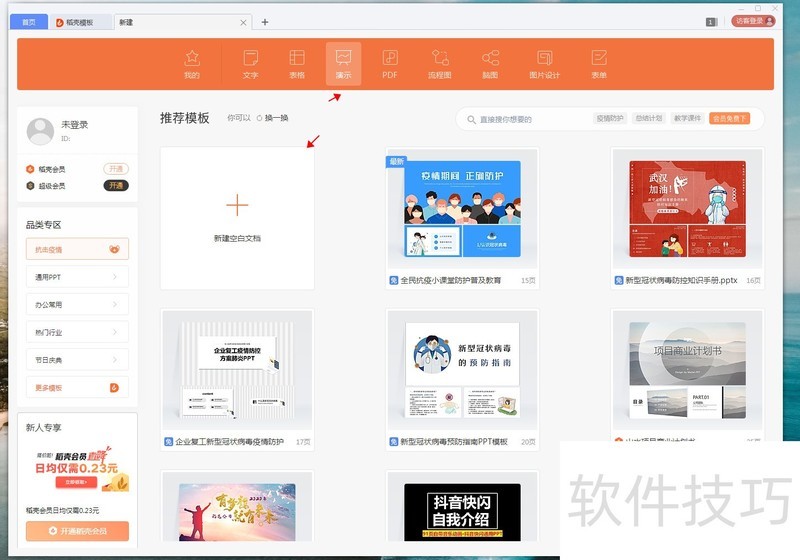Click the grey user avatar
The height and width of the screenshot is (560, 800).
(x=40, y=131)
